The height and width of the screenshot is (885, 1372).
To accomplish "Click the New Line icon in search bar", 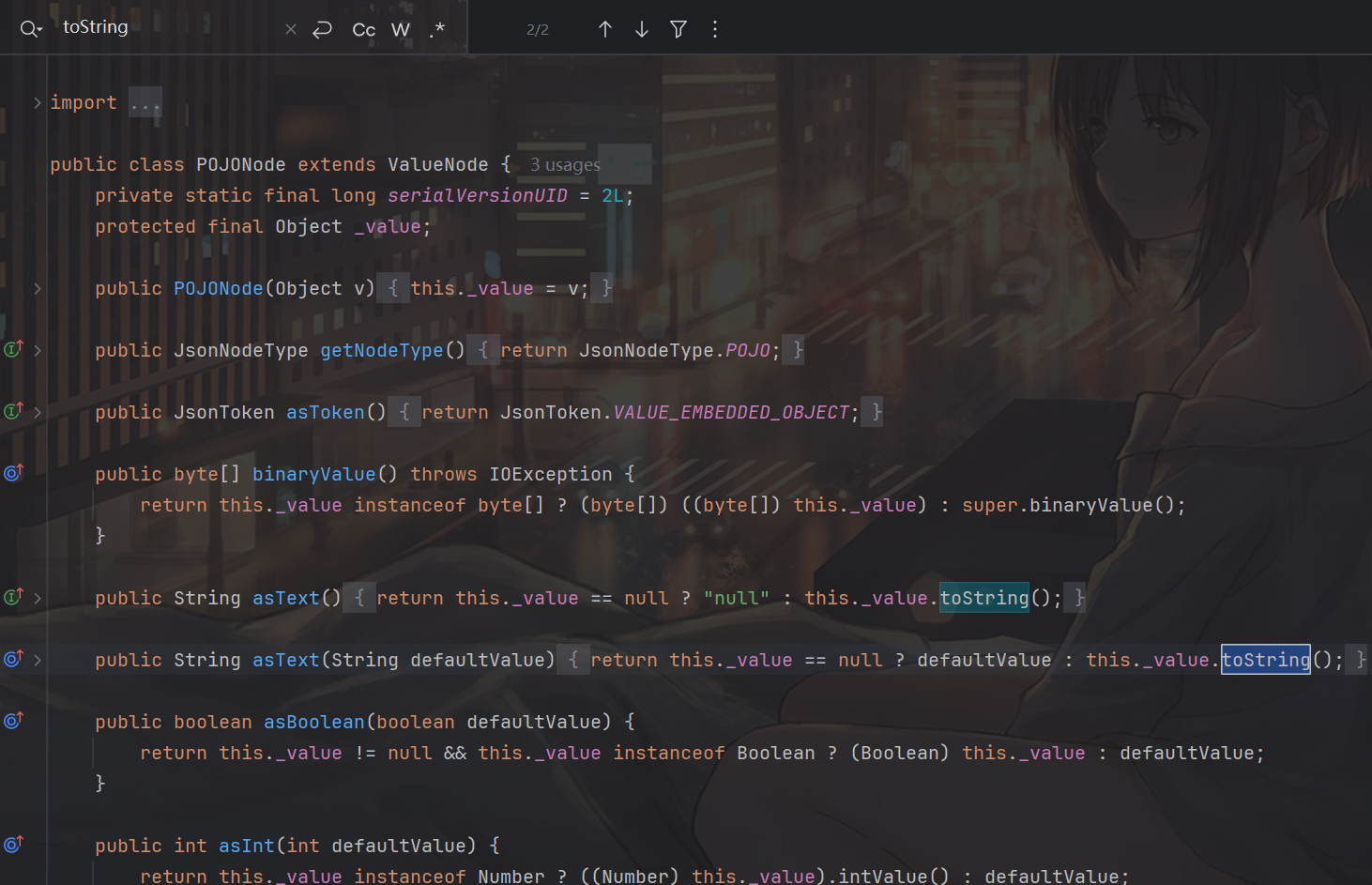I will click(323, 30).
